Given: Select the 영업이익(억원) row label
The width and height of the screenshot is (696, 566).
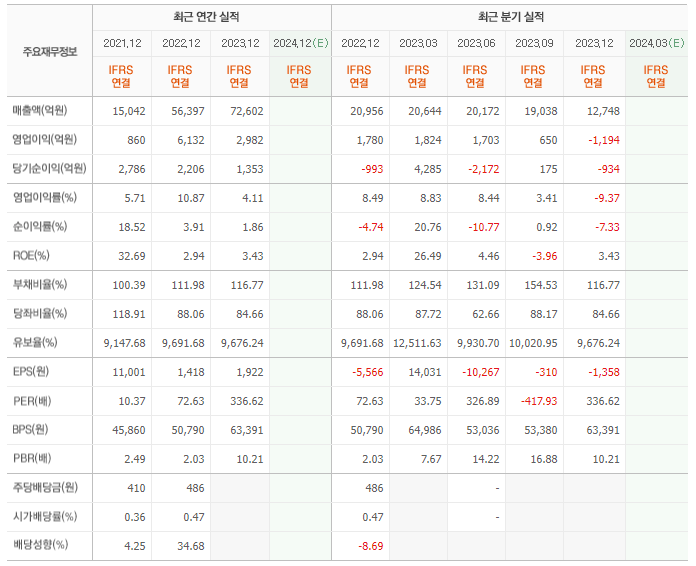Looking at the screenshot, I should (44, 139).
